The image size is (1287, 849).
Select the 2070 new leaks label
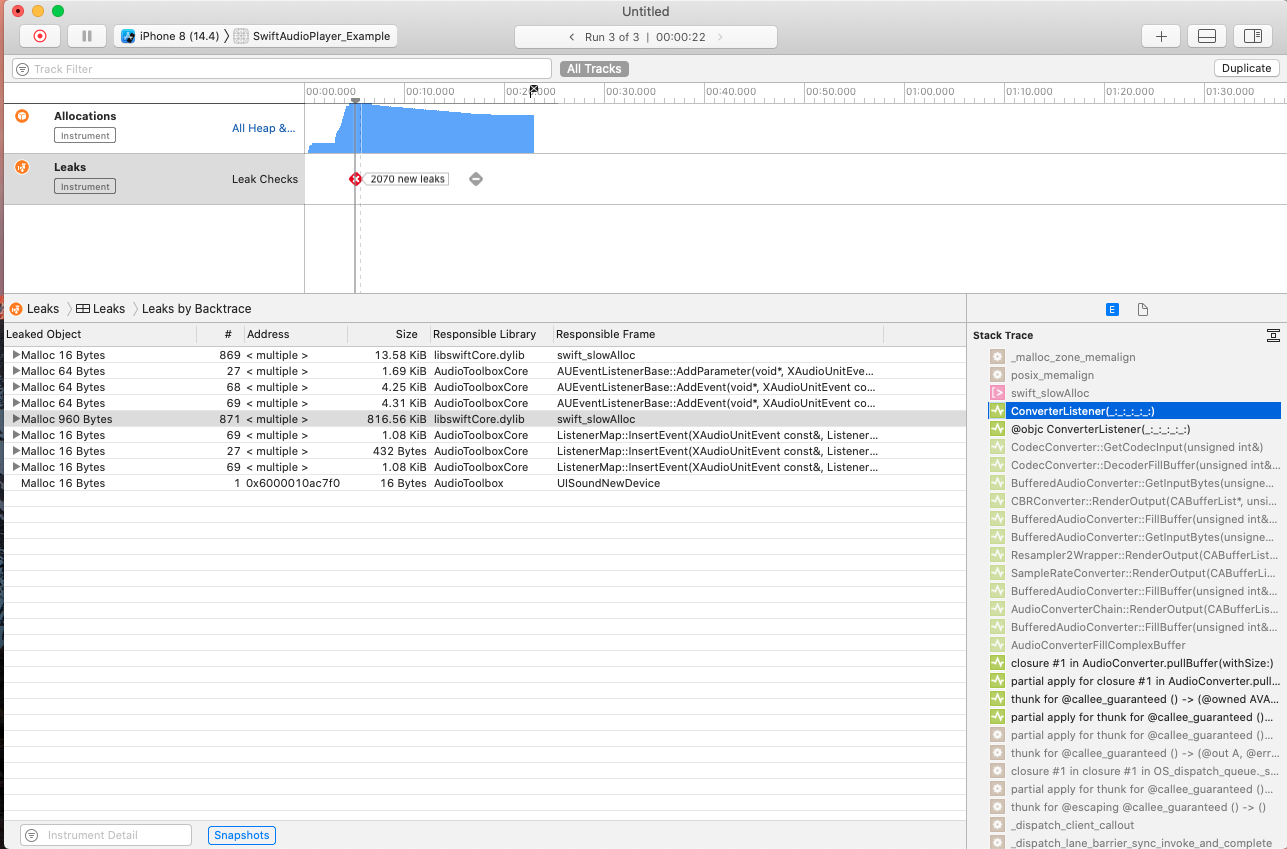pyautogui.click(x=407, y=179)
